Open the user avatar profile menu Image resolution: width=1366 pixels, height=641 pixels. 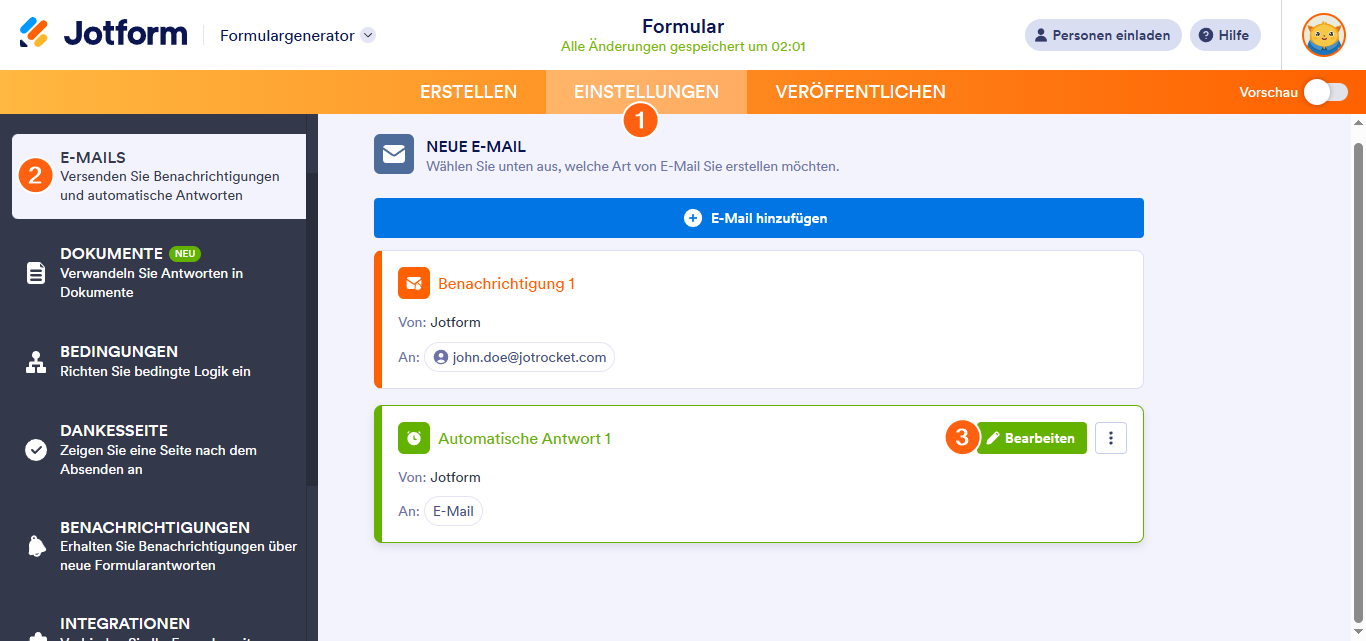[x=1323, y=35]
